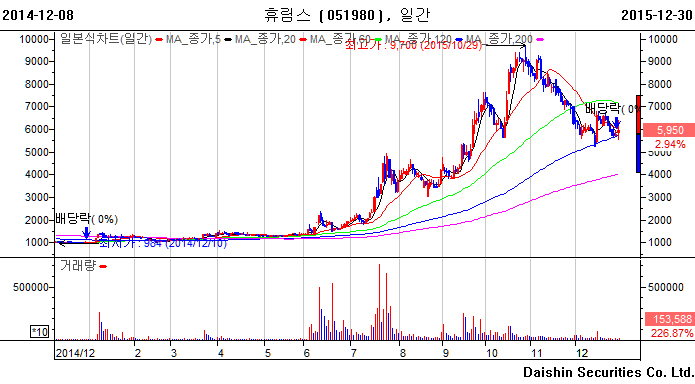Click the 500000 label on right volume axis
The image size is (695, 384).
666,287
